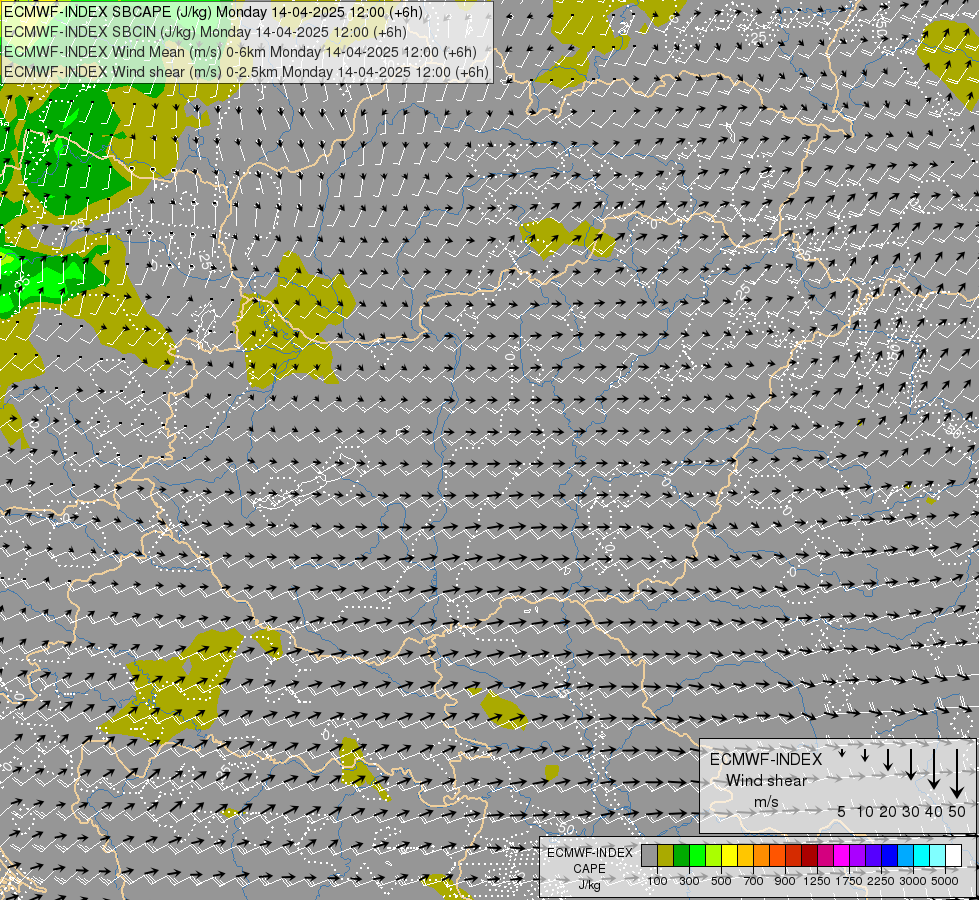Click the largest legend arrow above 50
Screen dimensions: 979x900
[957, 774]
